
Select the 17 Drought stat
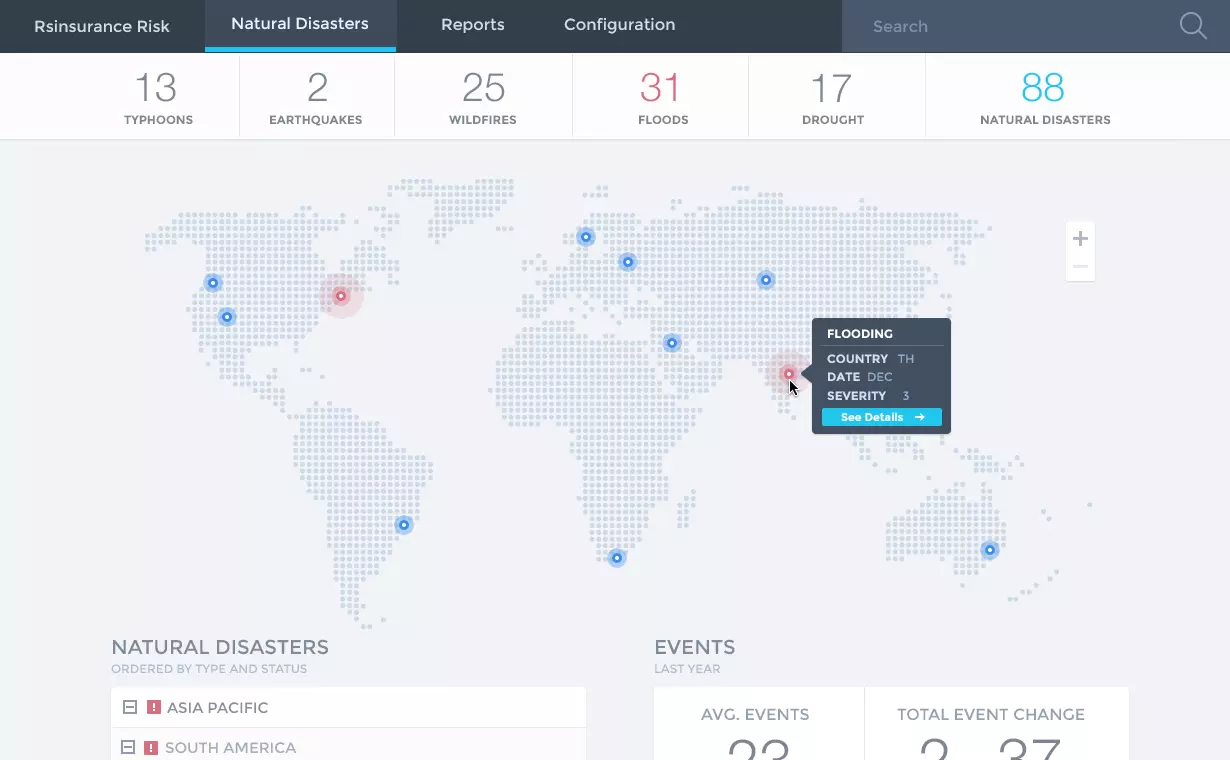[x=833, y=97]
